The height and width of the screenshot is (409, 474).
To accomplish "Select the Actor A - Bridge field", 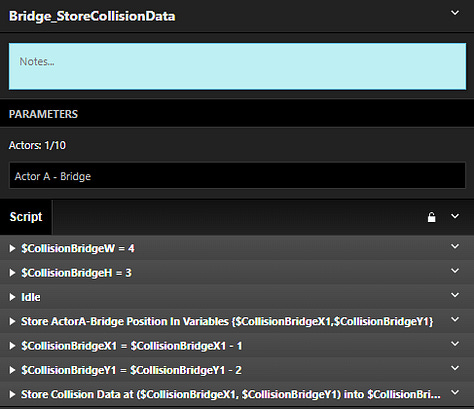I will (x=237, y=176).
